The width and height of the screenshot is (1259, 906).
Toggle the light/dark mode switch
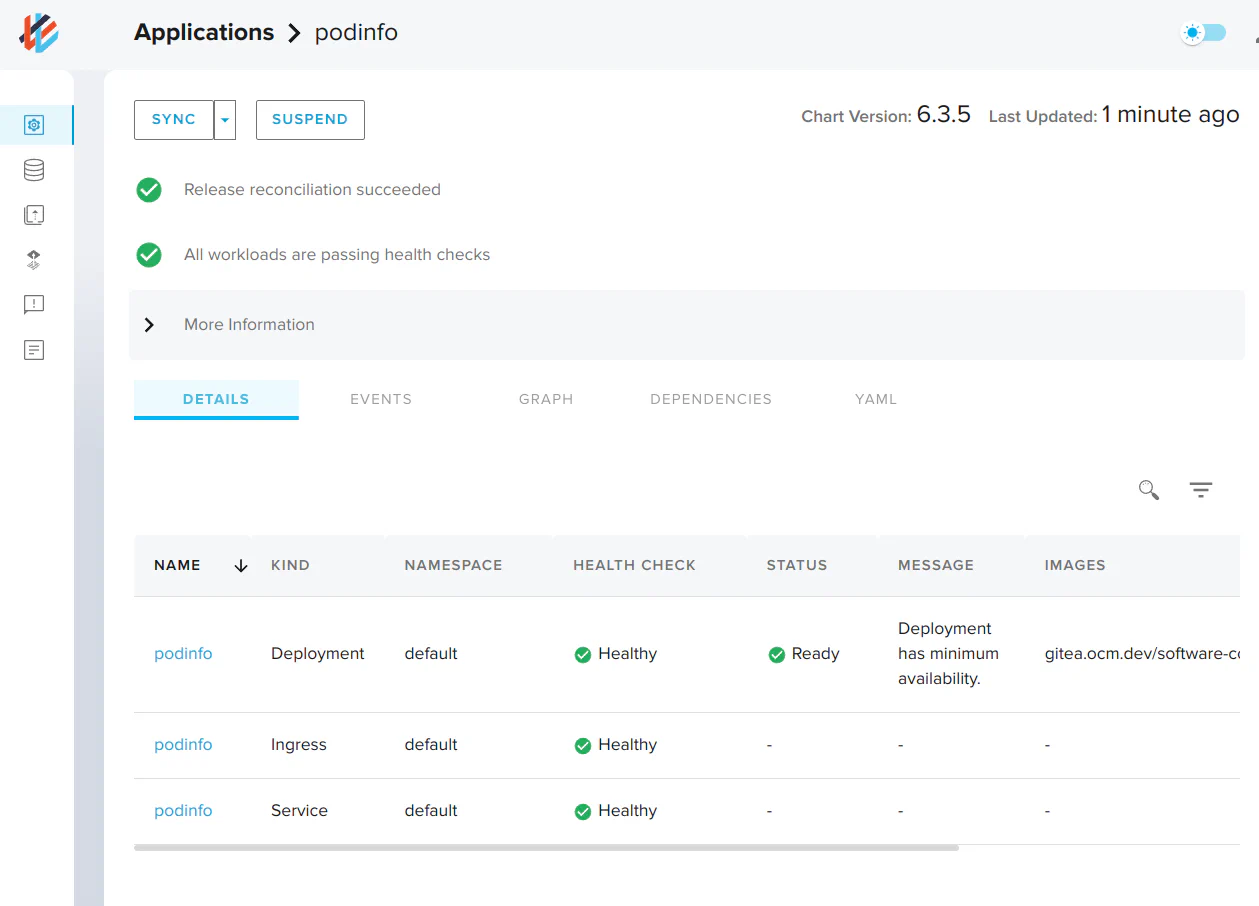(x=1203, y=33)
